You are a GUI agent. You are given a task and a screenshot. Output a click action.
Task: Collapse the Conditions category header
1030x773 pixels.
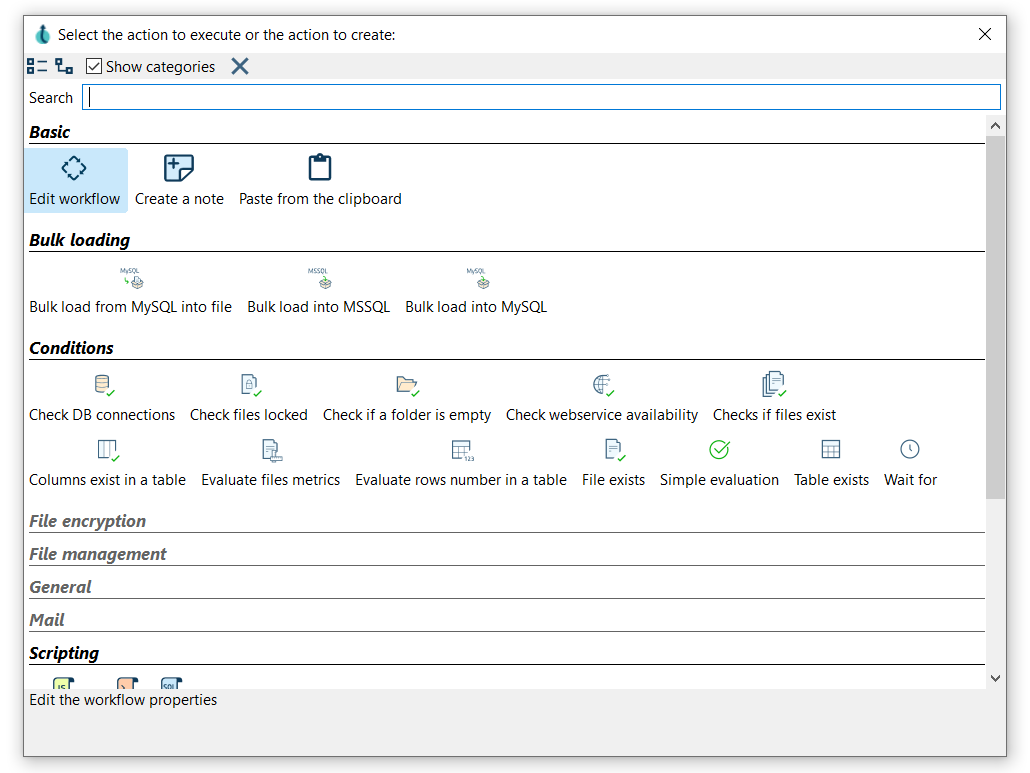(72, 348)
